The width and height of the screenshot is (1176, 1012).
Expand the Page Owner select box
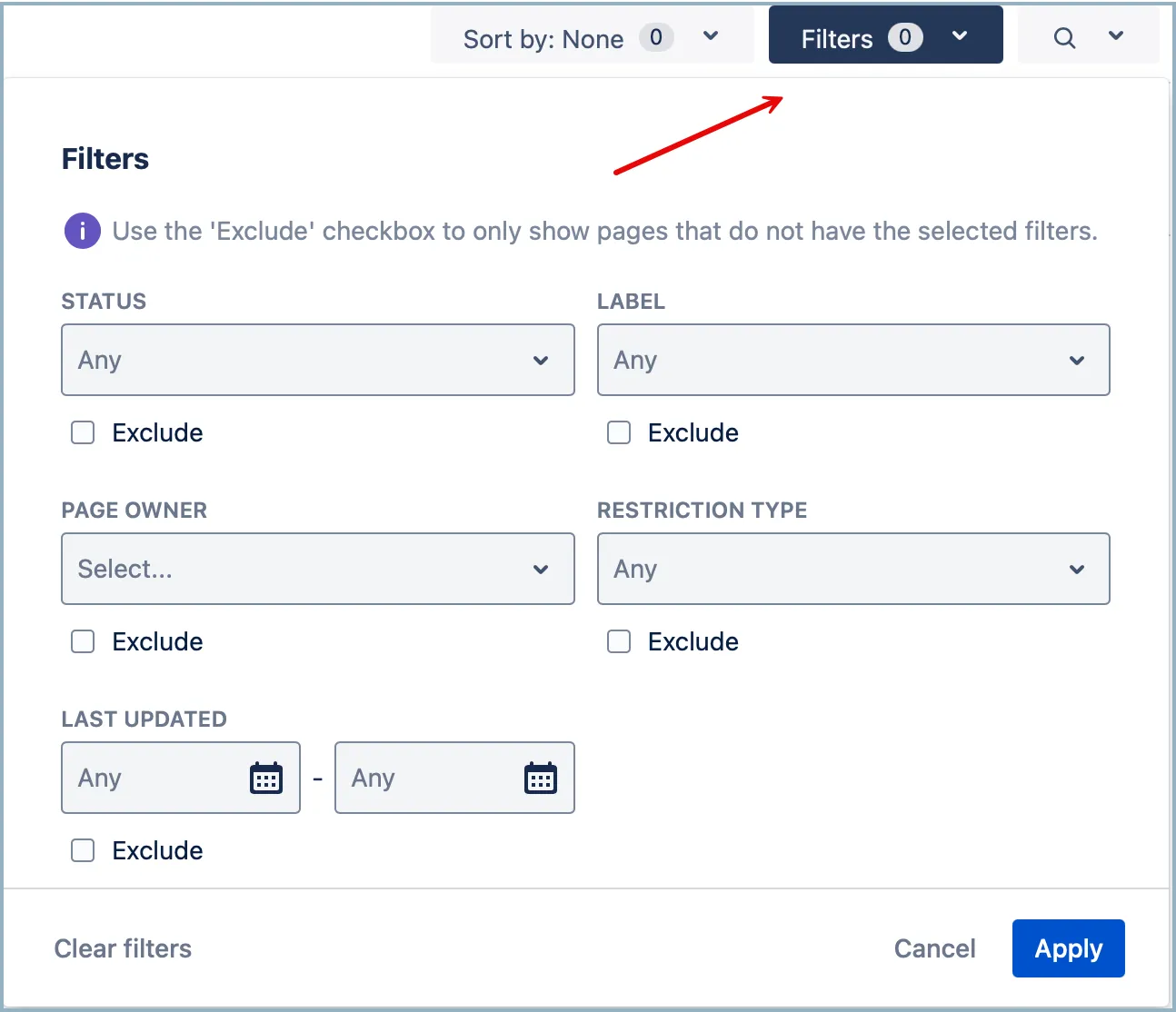pos(318,569)
